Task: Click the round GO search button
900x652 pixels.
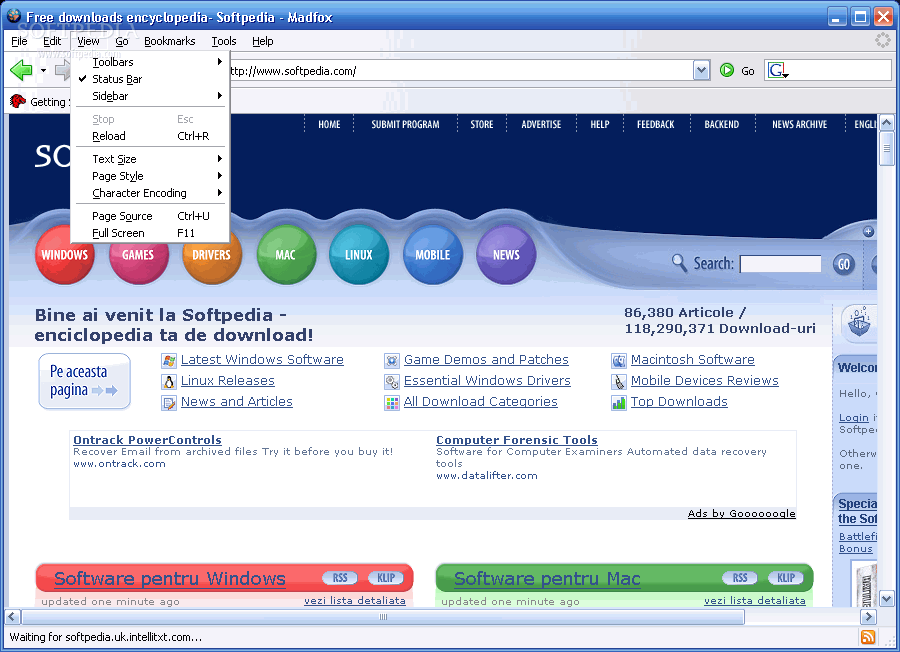Action: [843, 264]
